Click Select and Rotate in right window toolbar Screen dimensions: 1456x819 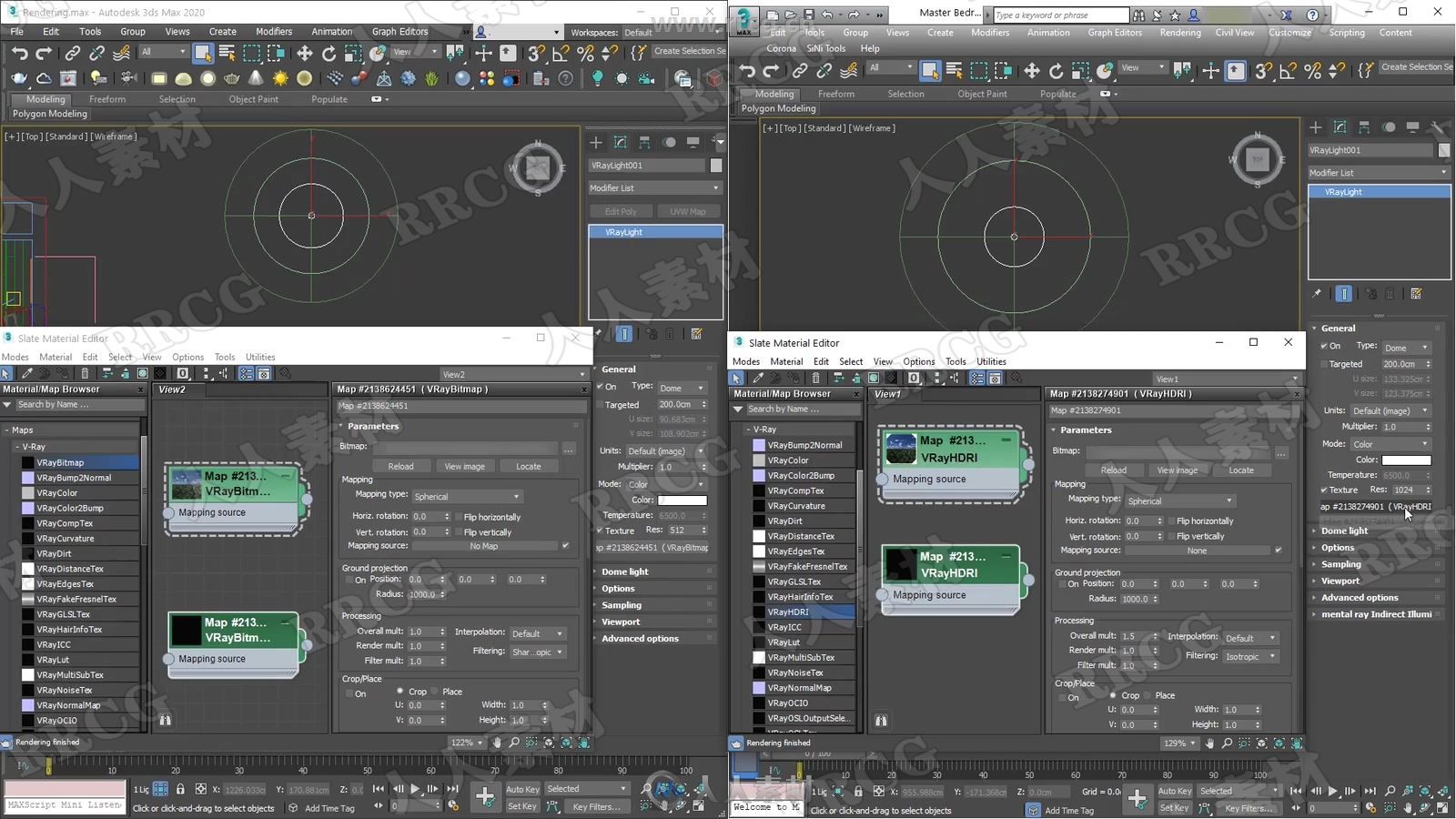pos(1056,70)
